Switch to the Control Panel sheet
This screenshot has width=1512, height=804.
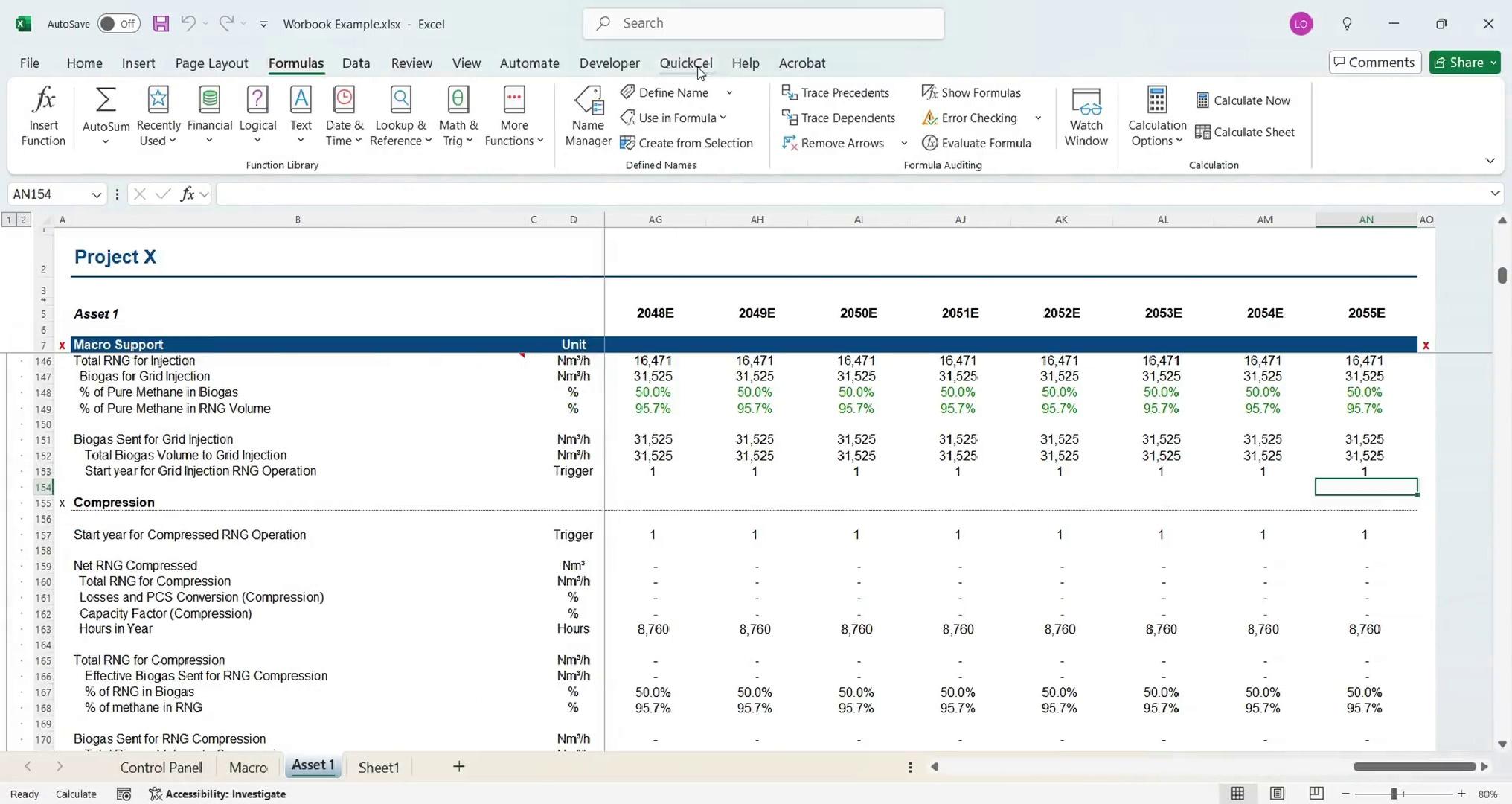(161, 767)
